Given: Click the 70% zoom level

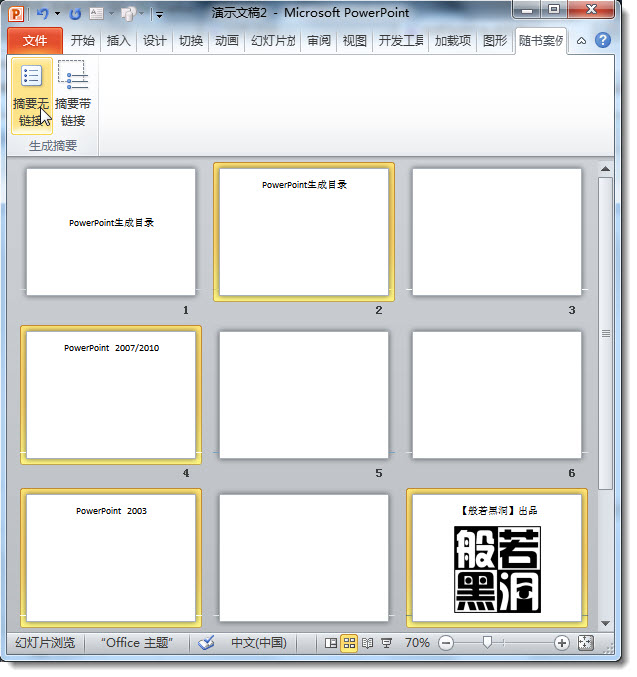Looking at the screenshot, I should pos(417,643).
